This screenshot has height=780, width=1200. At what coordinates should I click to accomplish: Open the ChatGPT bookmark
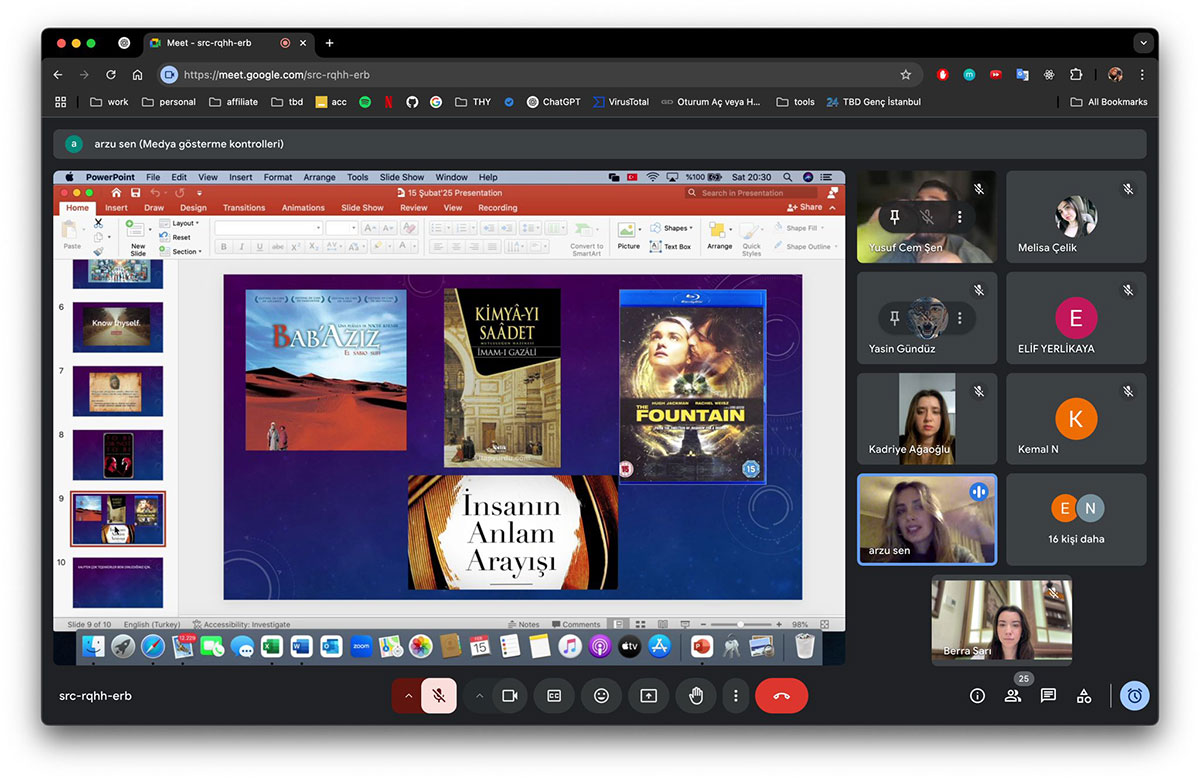tap(553, 102)
